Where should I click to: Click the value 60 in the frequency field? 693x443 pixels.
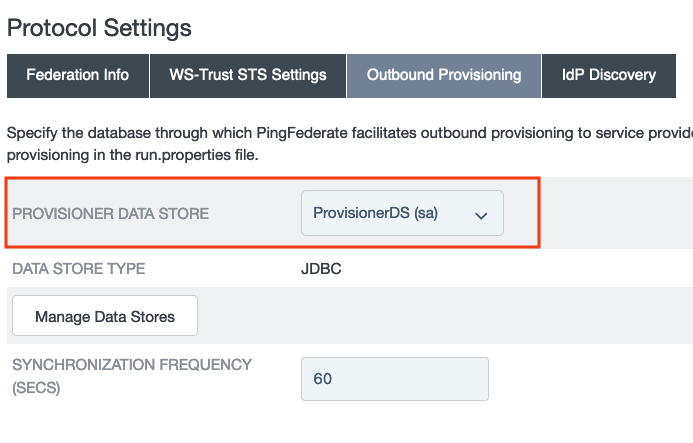[323, 379]
